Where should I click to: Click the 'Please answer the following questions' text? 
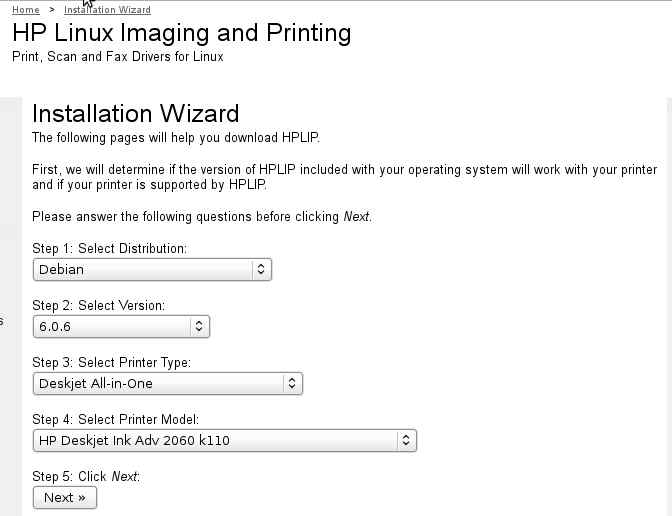201,216
